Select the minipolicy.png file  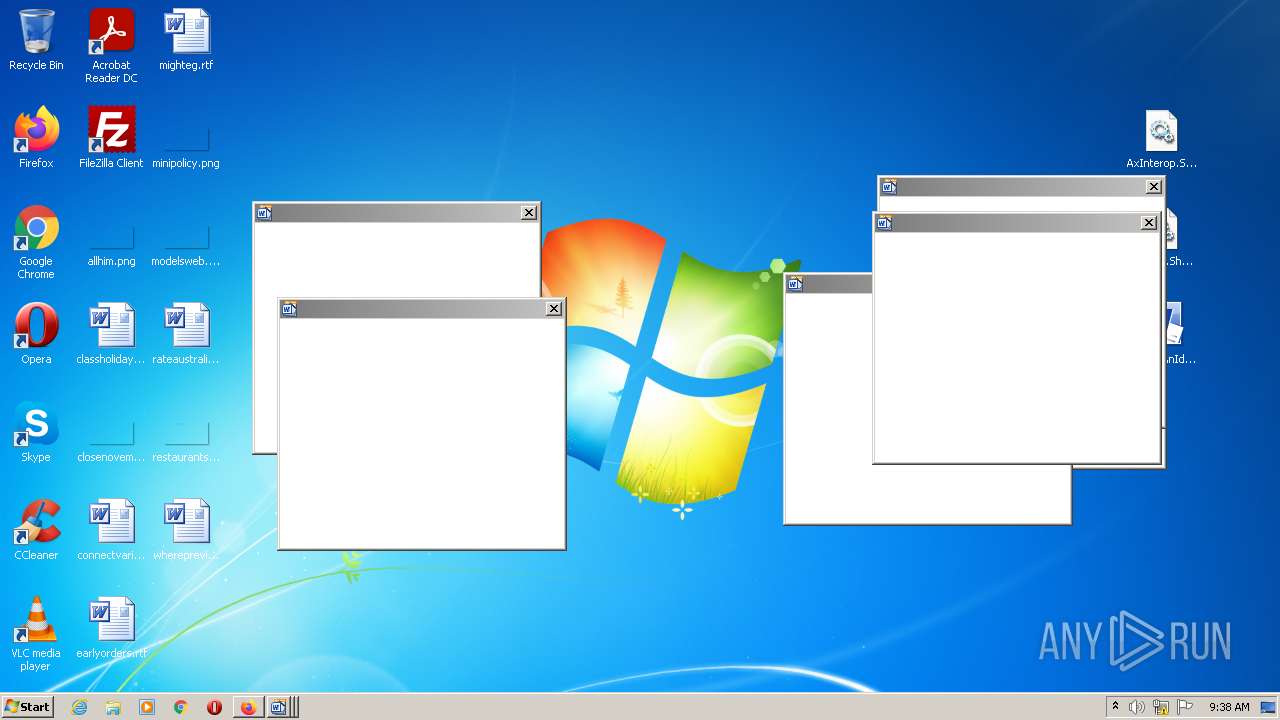(x=186, y=145)
